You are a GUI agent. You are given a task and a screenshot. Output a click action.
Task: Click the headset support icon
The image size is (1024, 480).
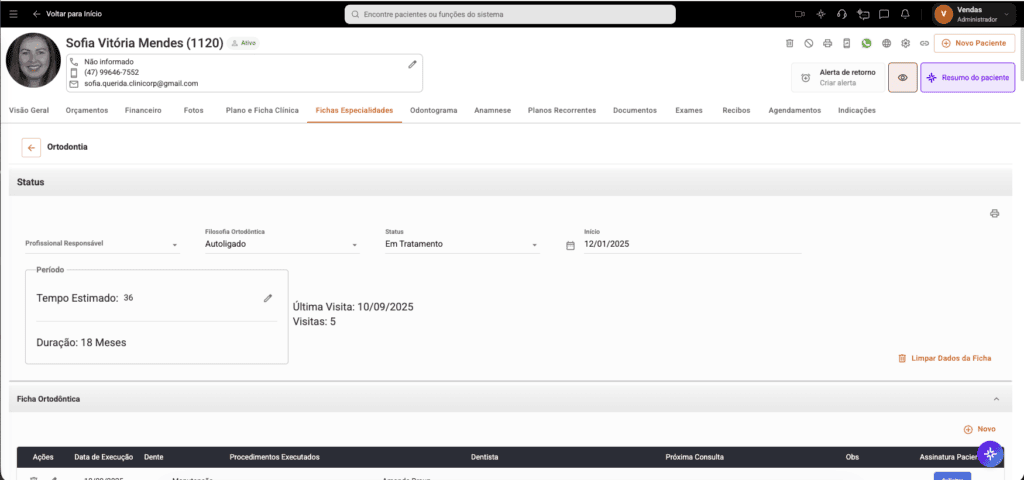tap(842, 14)
